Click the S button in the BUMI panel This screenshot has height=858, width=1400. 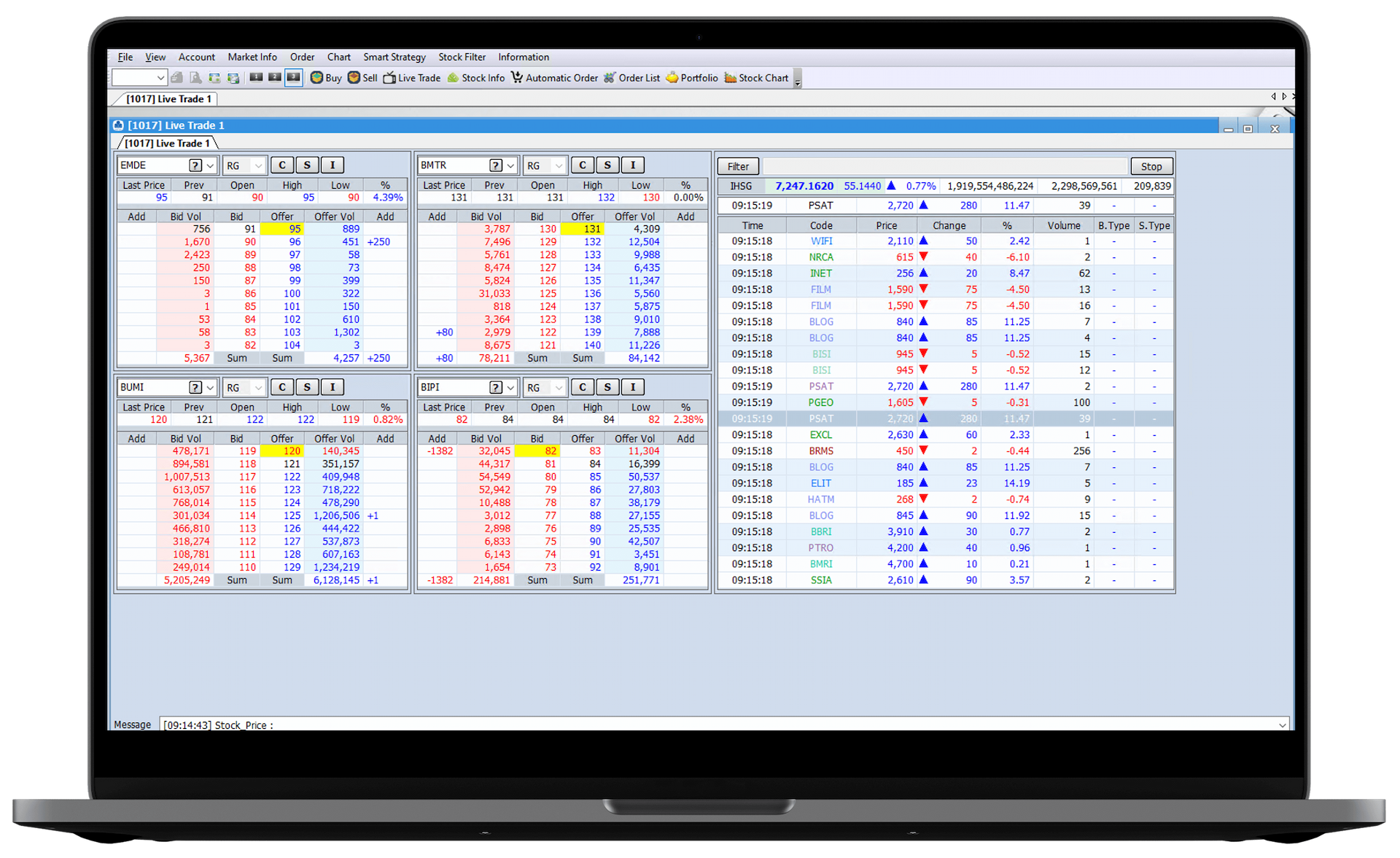307,388
